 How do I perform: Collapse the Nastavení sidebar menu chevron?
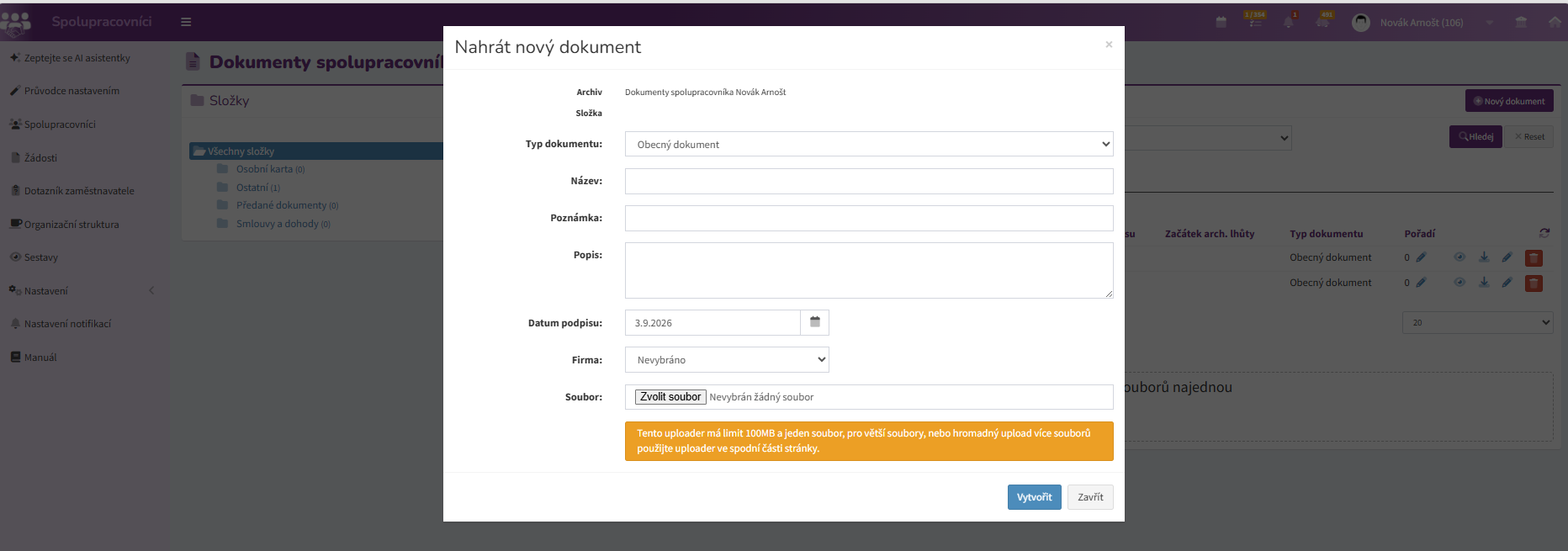click(151, 291)
